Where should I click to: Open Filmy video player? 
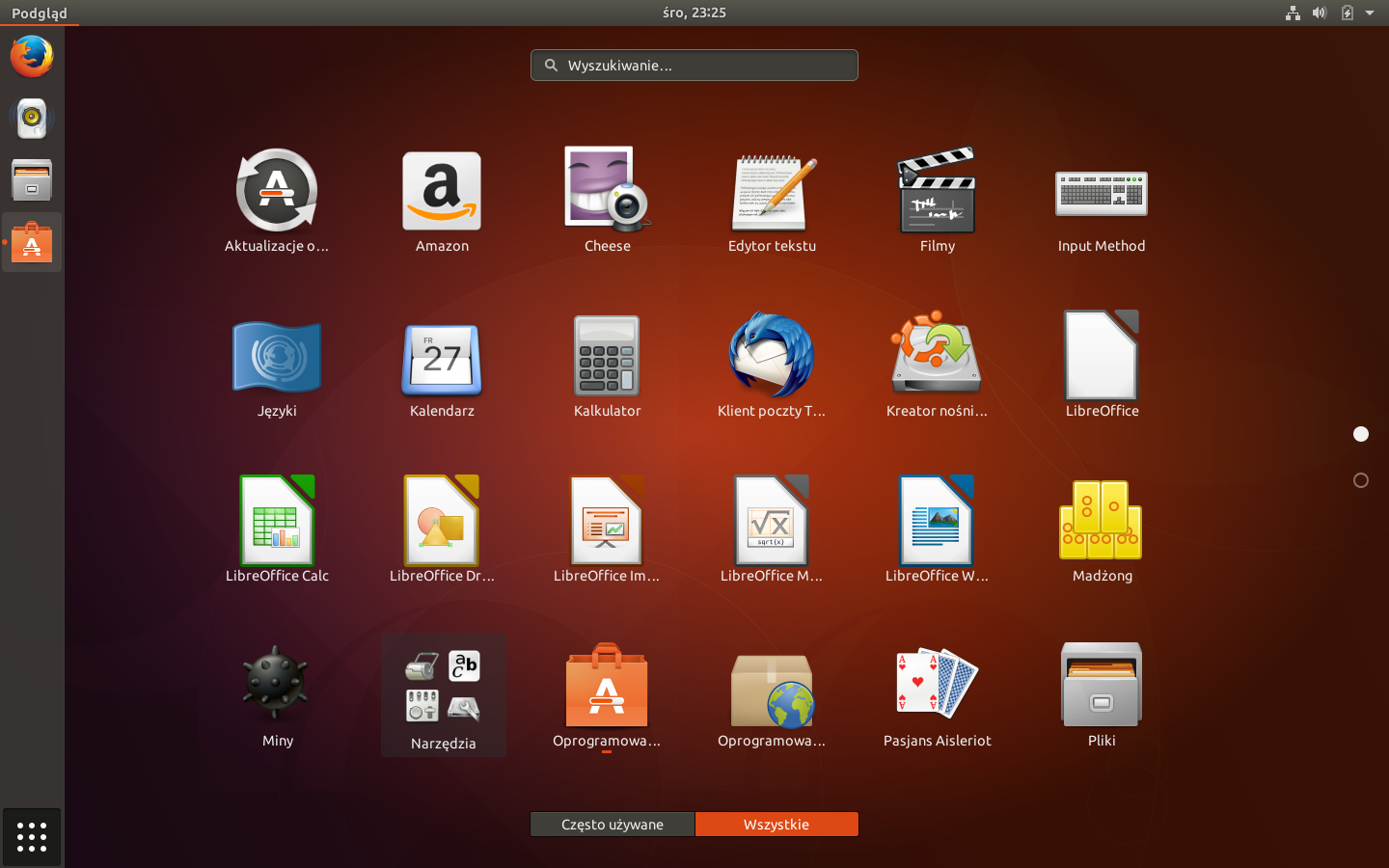click(937, 201)
